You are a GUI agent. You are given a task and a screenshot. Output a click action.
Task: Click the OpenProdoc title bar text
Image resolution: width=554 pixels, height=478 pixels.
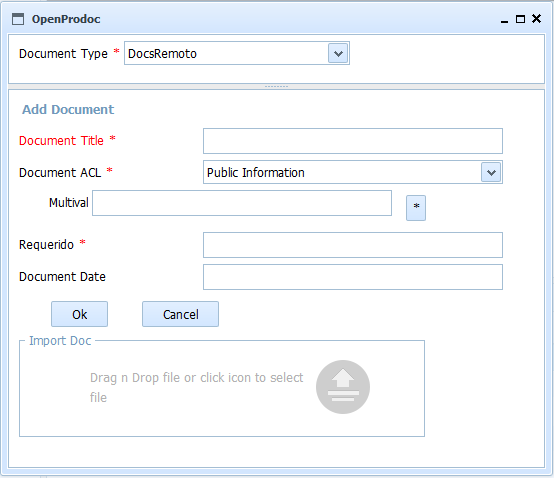[x=66, y=19]
